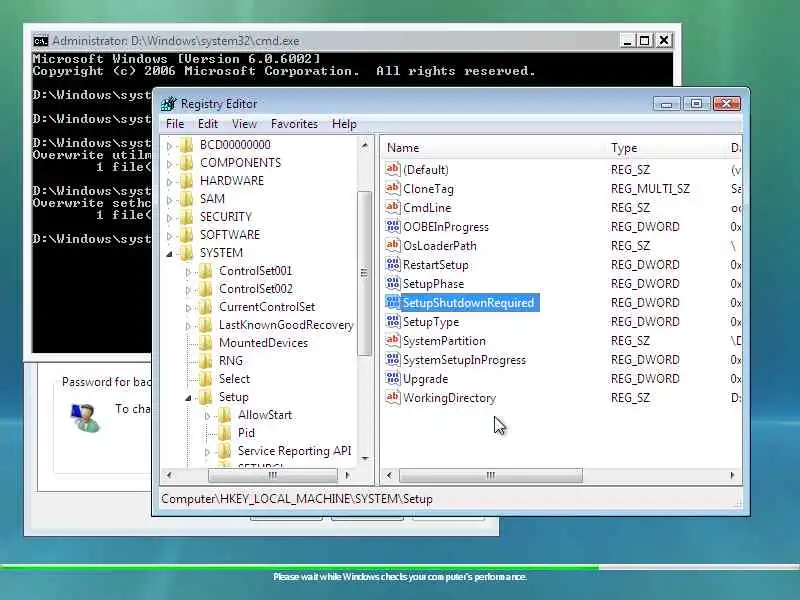Select the Service Reporting API key
This screenshot has width=800, height=600.
pos(294,451)
